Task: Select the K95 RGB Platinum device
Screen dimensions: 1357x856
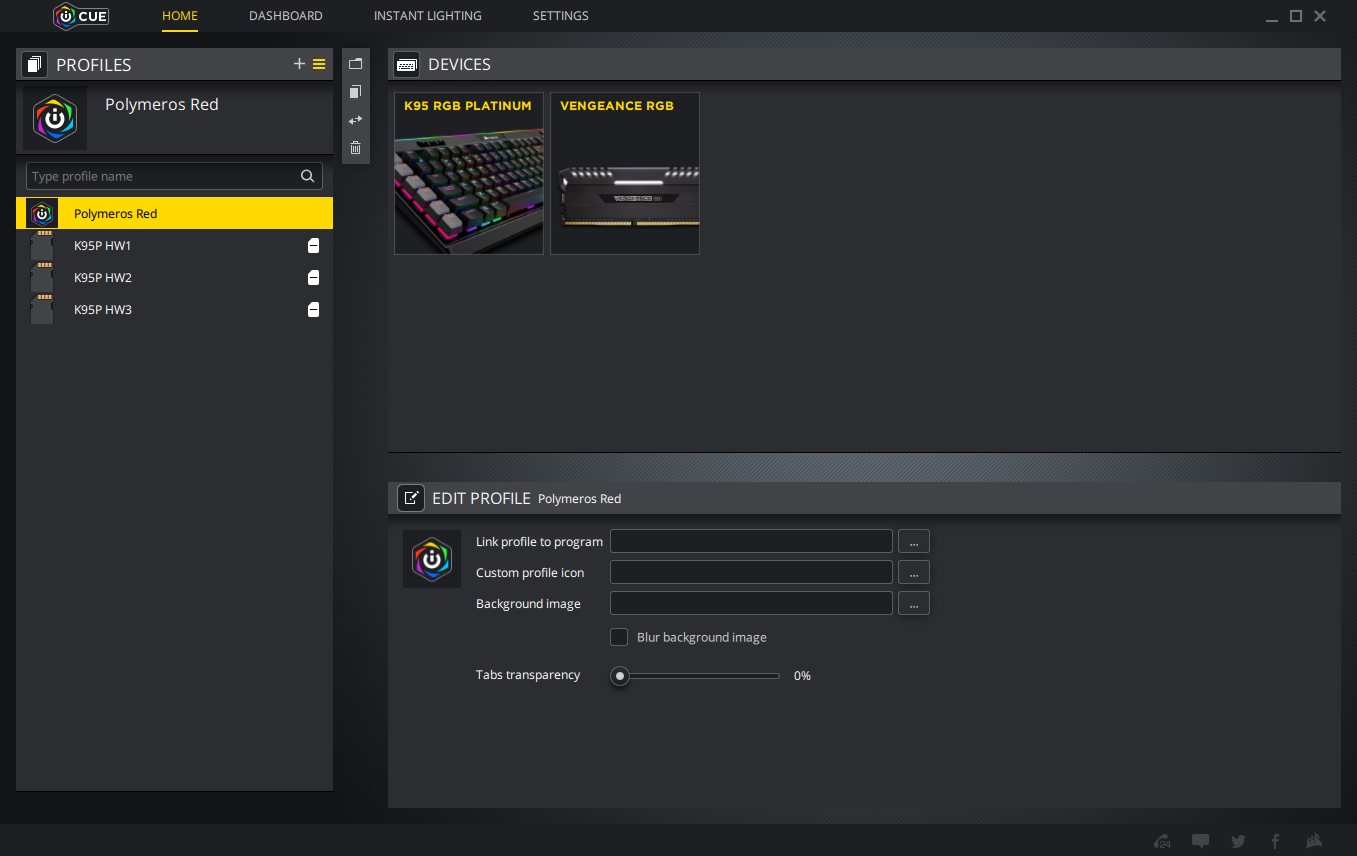Action: click(x=469, y=174)
